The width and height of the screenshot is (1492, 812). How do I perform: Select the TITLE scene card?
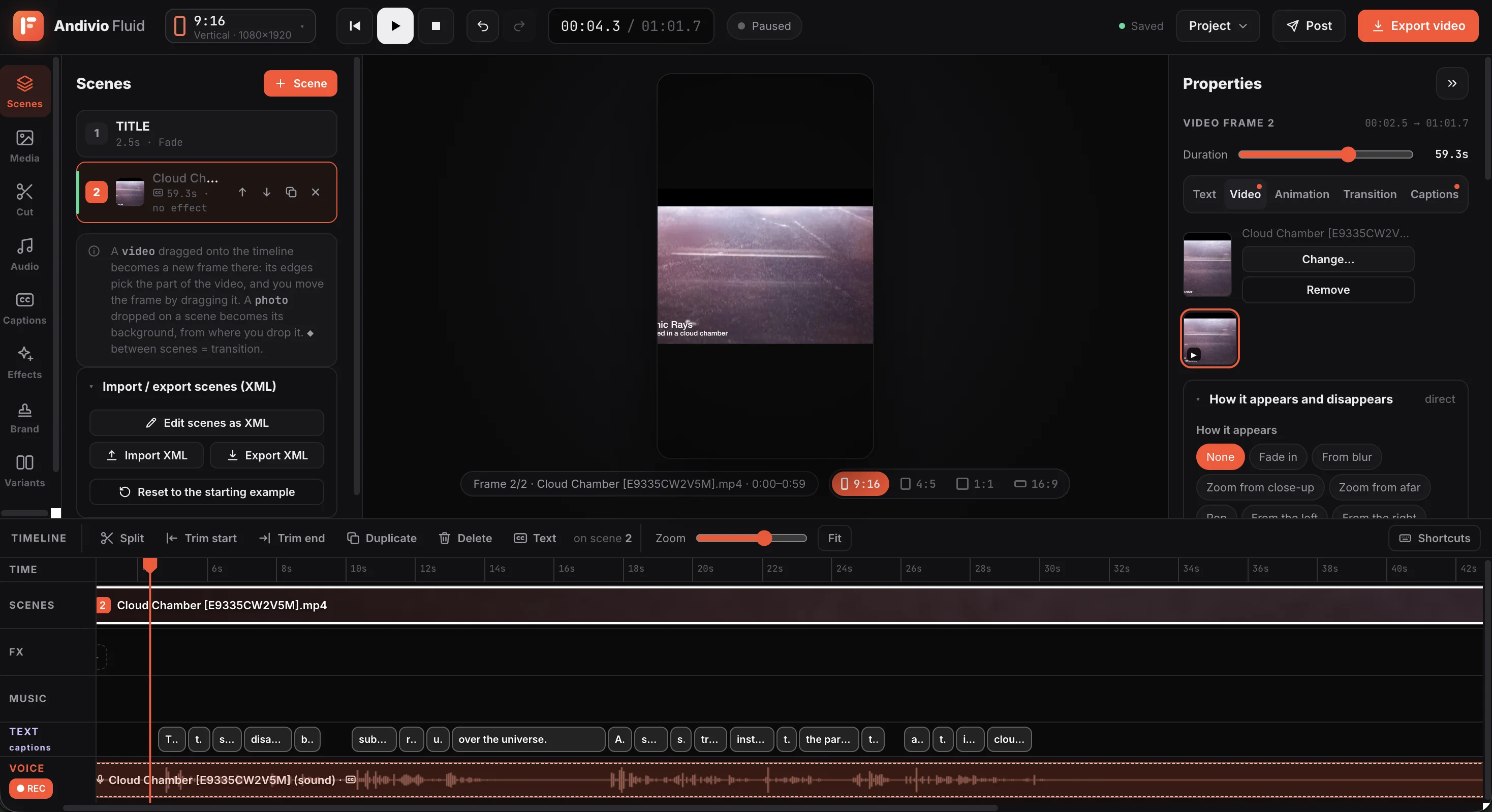(x=206, y=133)
